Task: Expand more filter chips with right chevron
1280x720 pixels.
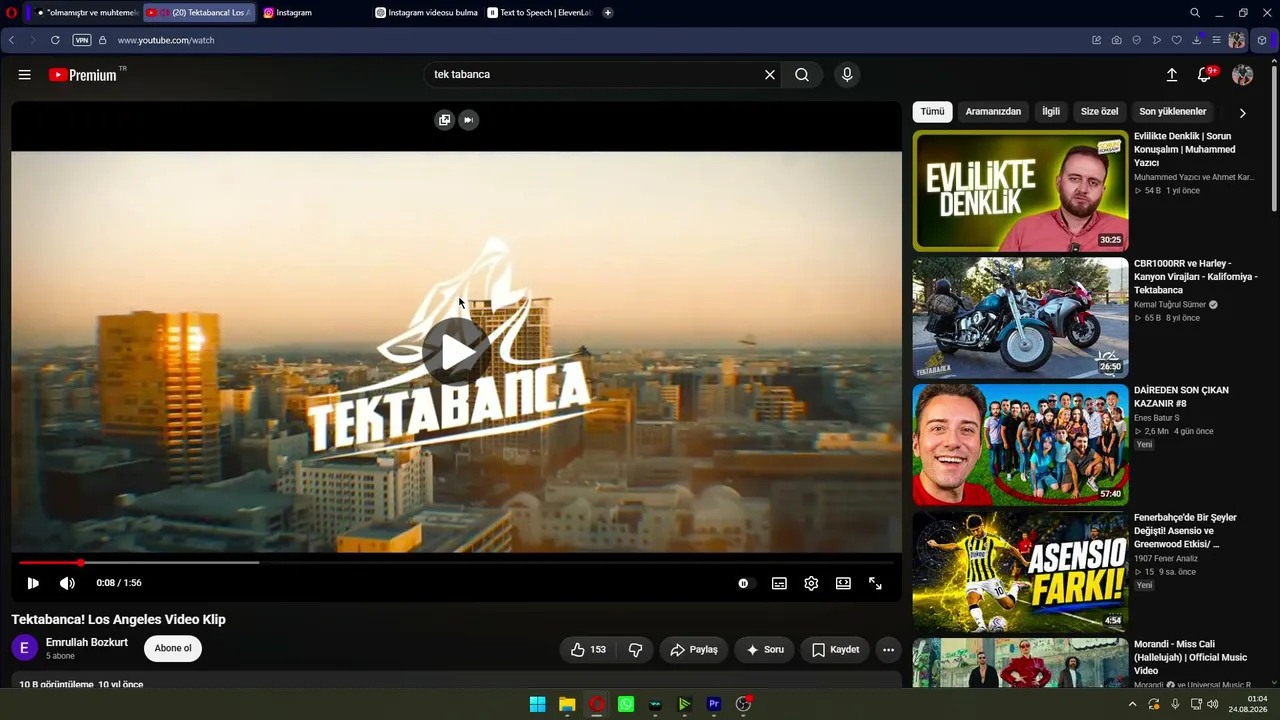Action: (1243, 113)
